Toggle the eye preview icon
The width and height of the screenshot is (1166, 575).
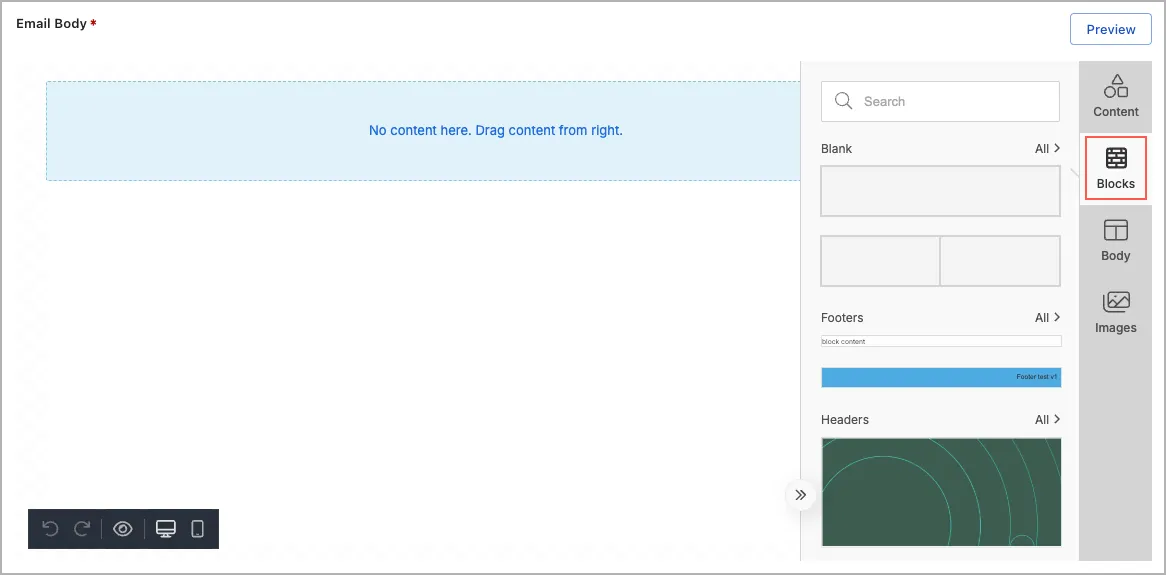(123, 529)
